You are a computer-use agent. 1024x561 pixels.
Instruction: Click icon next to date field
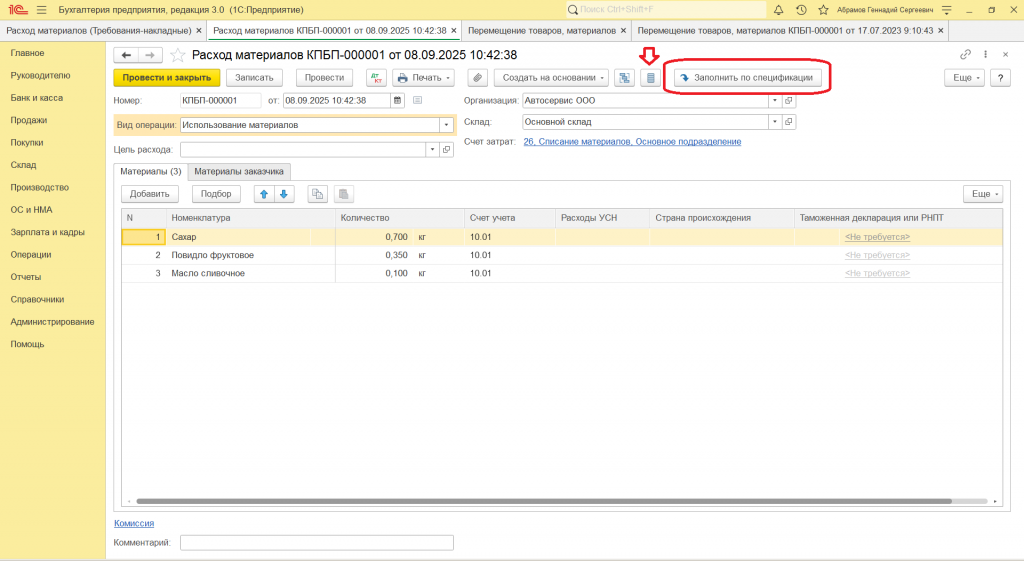(417, 101)
